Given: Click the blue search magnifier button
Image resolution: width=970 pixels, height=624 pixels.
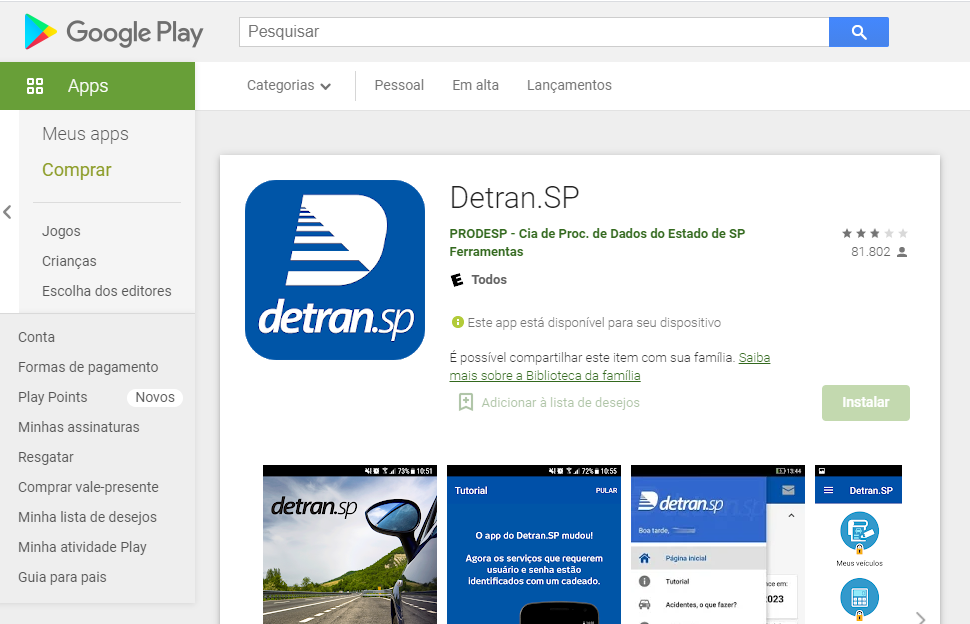Looking at the screenshot, I should 859,32.
